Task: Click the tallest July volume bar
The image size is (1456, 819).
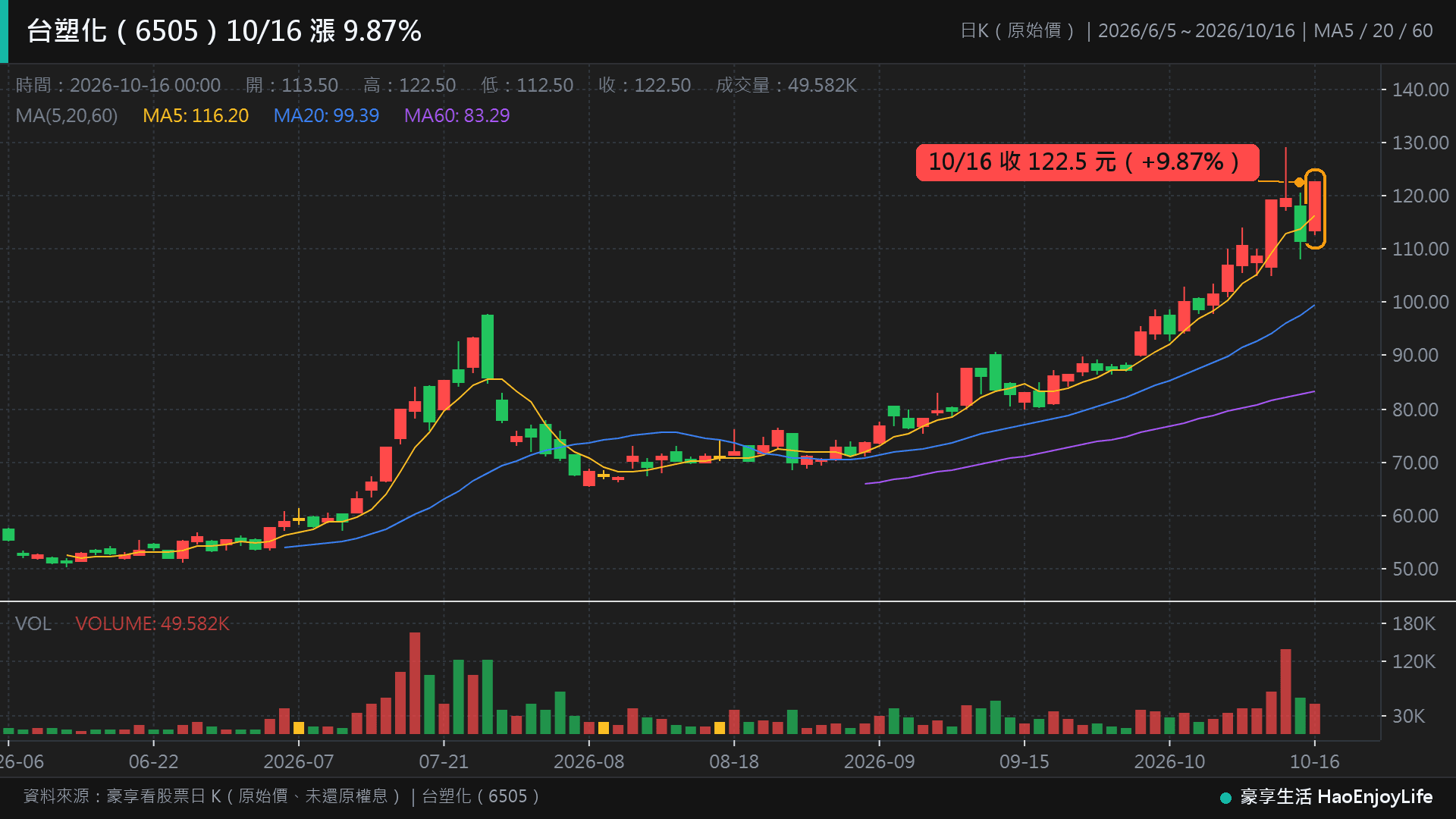Action: point(415,683)
